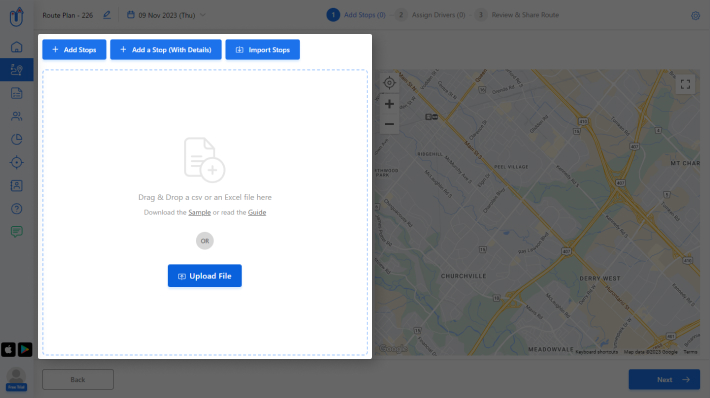Open map Keyboard shortcuts link
710x398 pixels.
tap(596, 352)
